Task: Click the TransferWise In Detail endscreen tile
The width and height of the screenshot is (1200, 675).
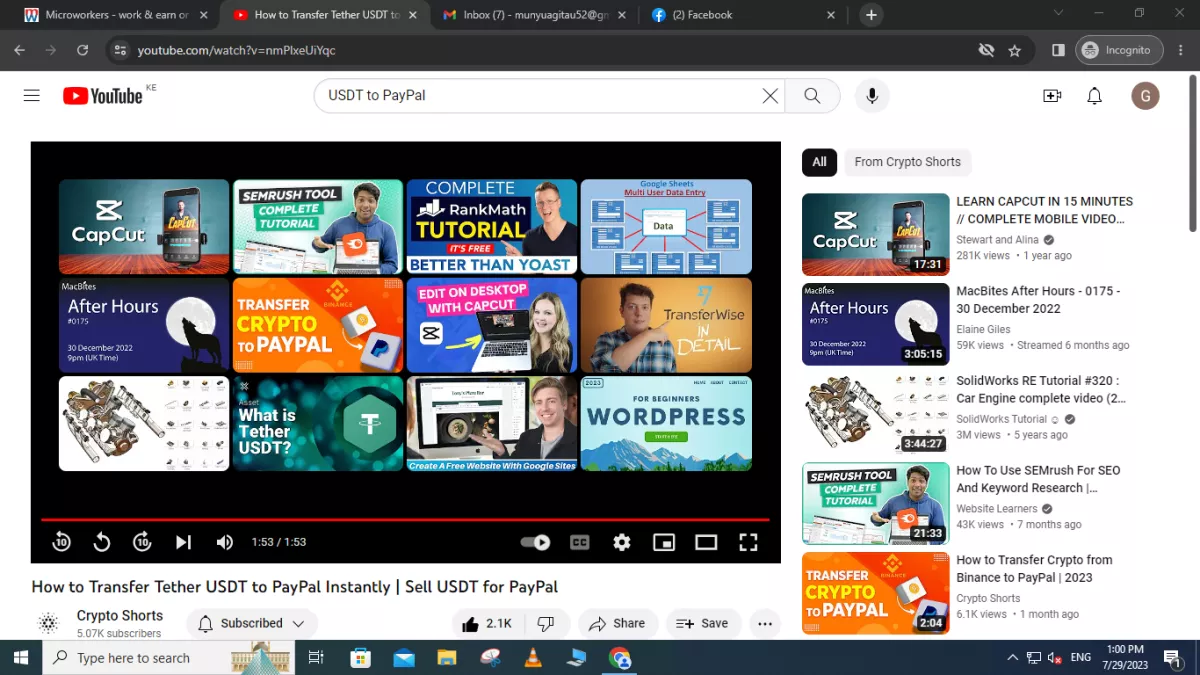Action: 666,325
